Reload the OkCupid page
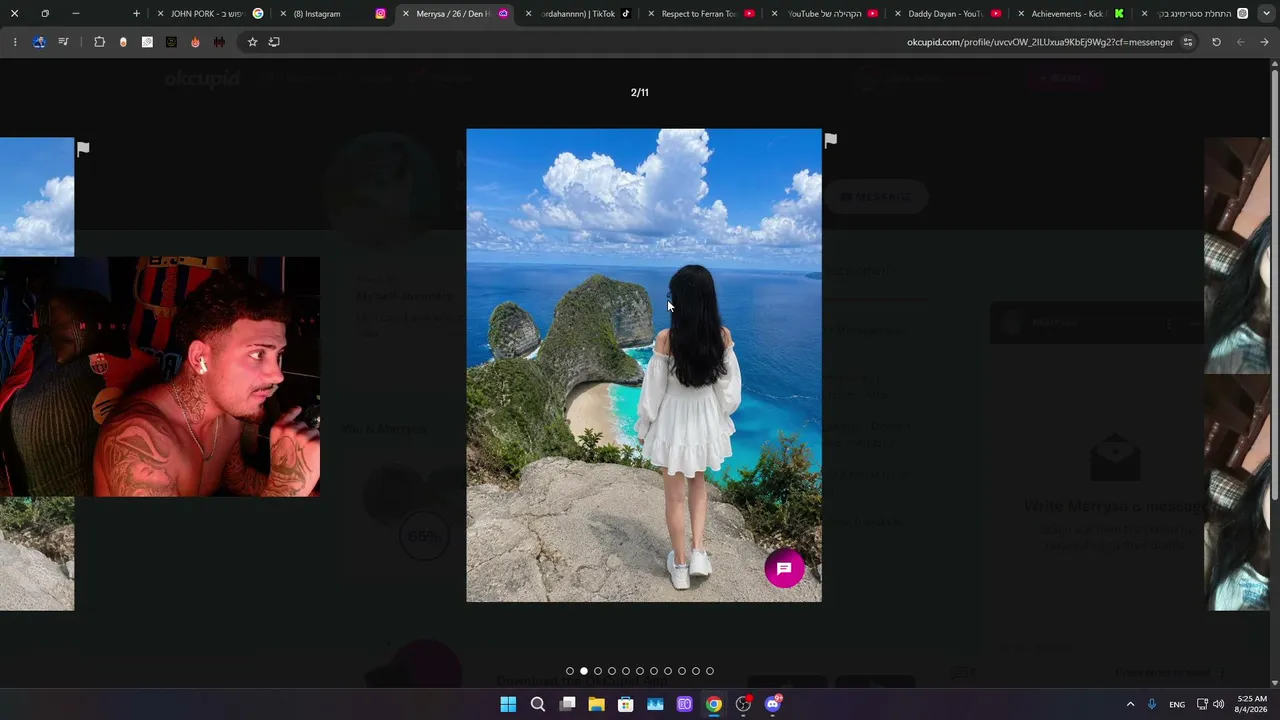This screenshot has height=720, width=1280. point(1216,42)
